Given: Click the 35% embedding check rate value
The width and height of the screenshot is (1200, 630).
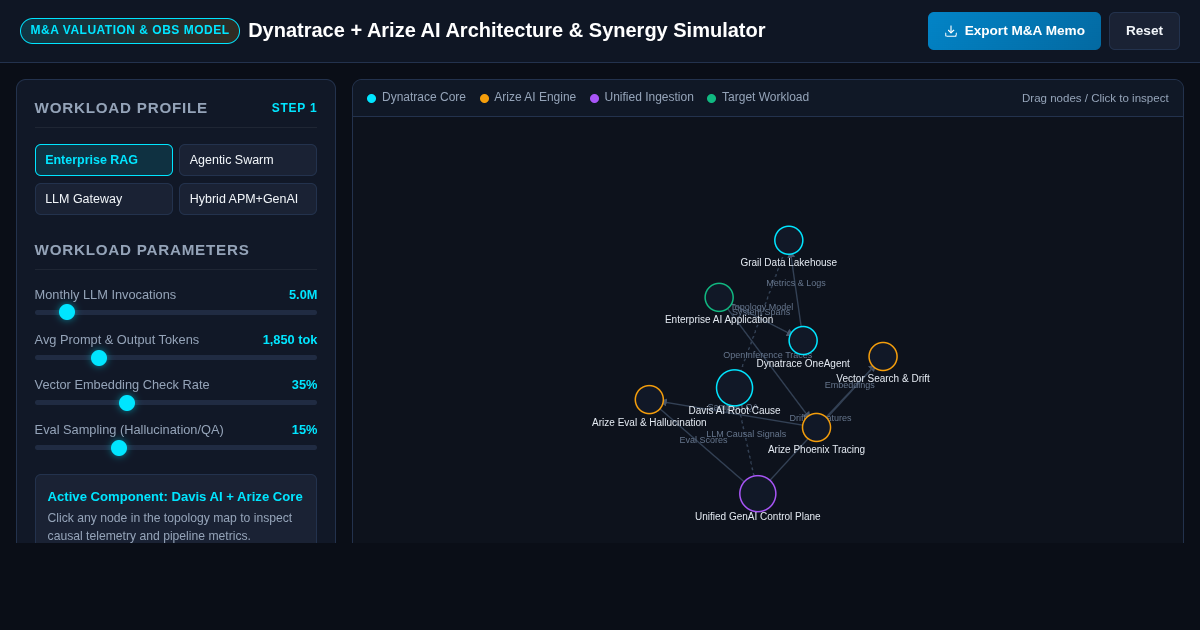Looking at the screenshot, I should (x=304, y=385).
